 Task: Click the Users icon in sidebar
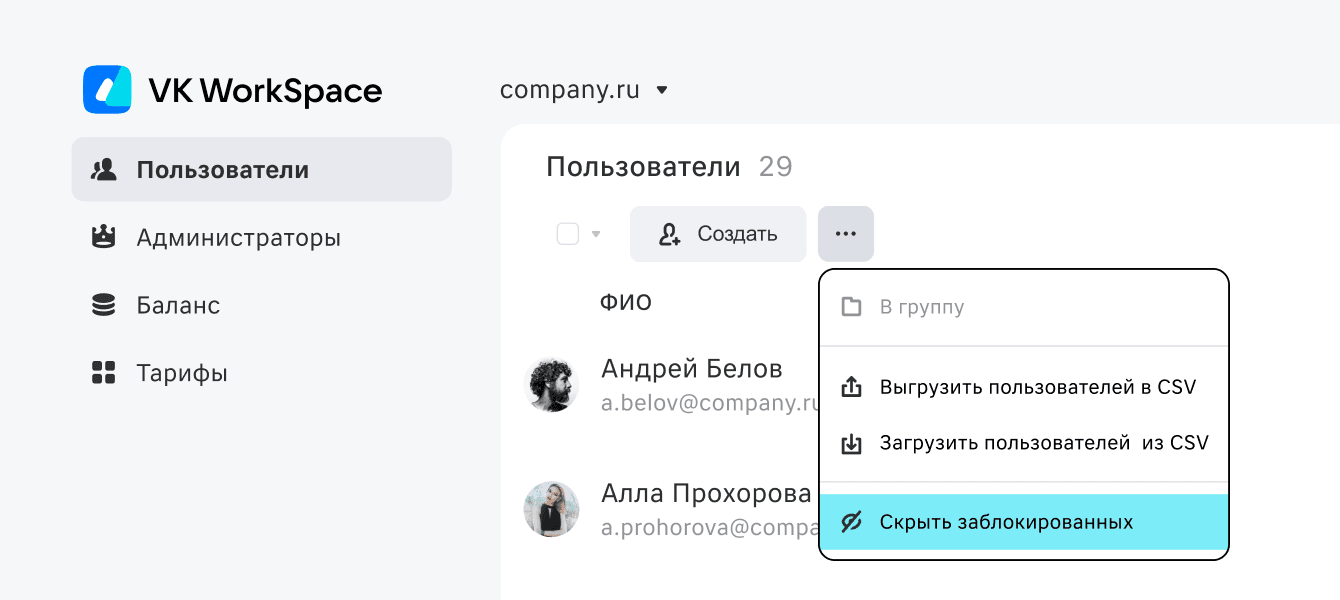103,170
